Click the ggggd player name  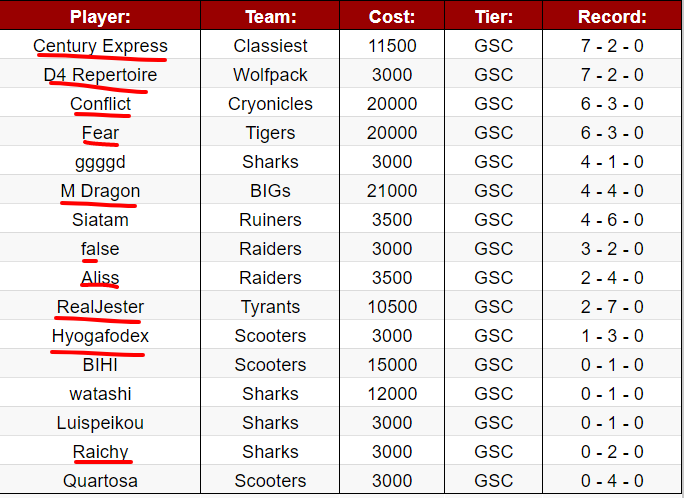(x=100, y=162)
